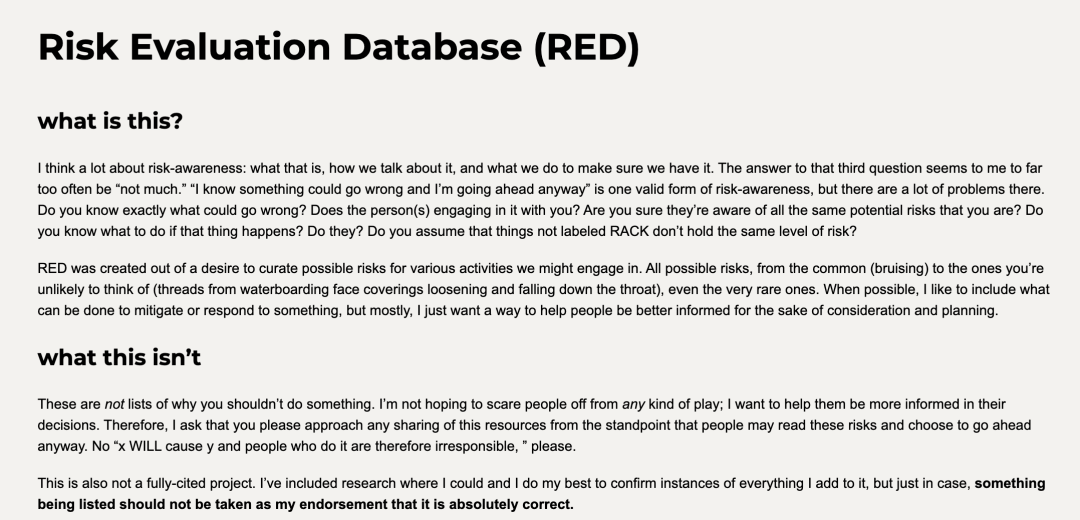Click the italic word "any" before "kind of play"
This screenshot has height=520, width=1080.
point(632,404)
